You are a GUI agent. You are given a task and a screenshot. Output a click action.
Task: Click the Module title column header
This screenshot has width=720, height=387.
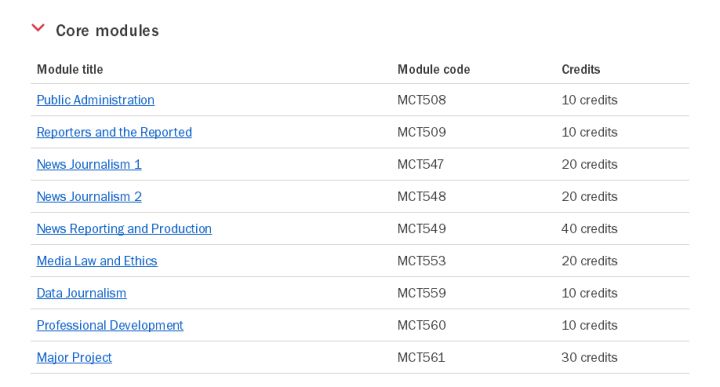[70, 69]
